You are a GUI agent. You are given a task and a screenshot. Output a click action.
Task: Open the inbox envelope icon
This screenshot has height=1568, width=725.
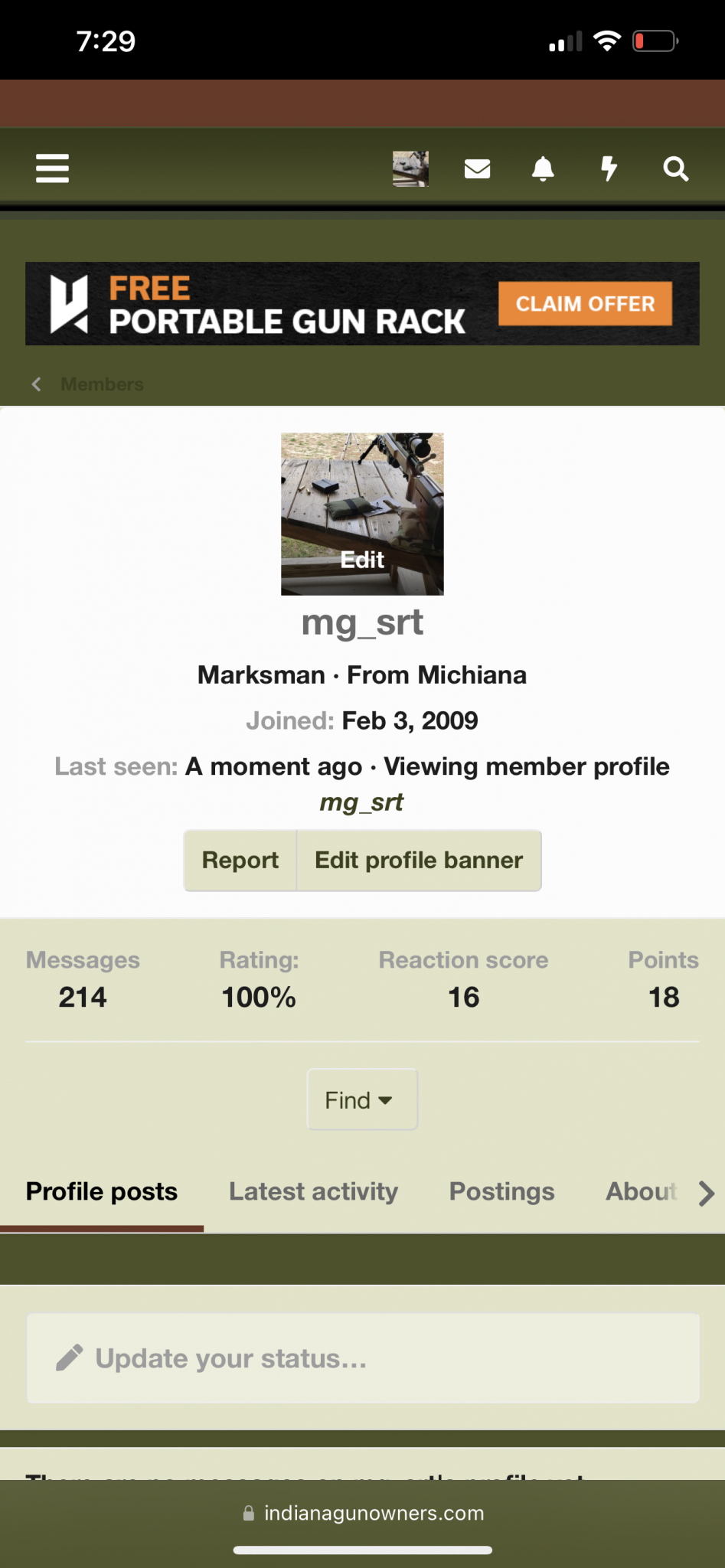(x=477, y=168)
